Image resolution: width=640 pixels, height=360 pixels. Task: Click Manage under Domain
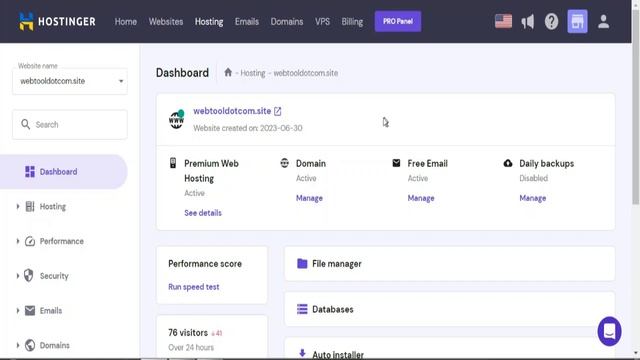tap(309, 198)
